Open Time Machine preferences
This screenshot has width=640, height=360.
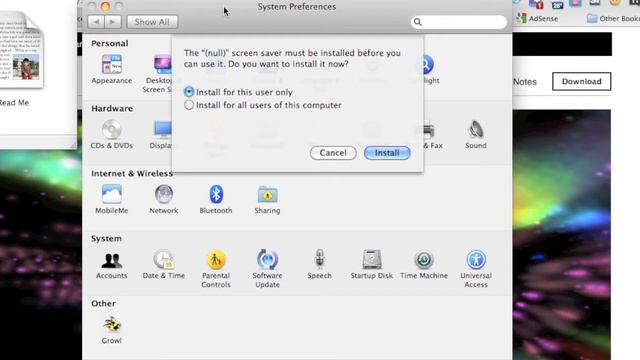[424, 264]
